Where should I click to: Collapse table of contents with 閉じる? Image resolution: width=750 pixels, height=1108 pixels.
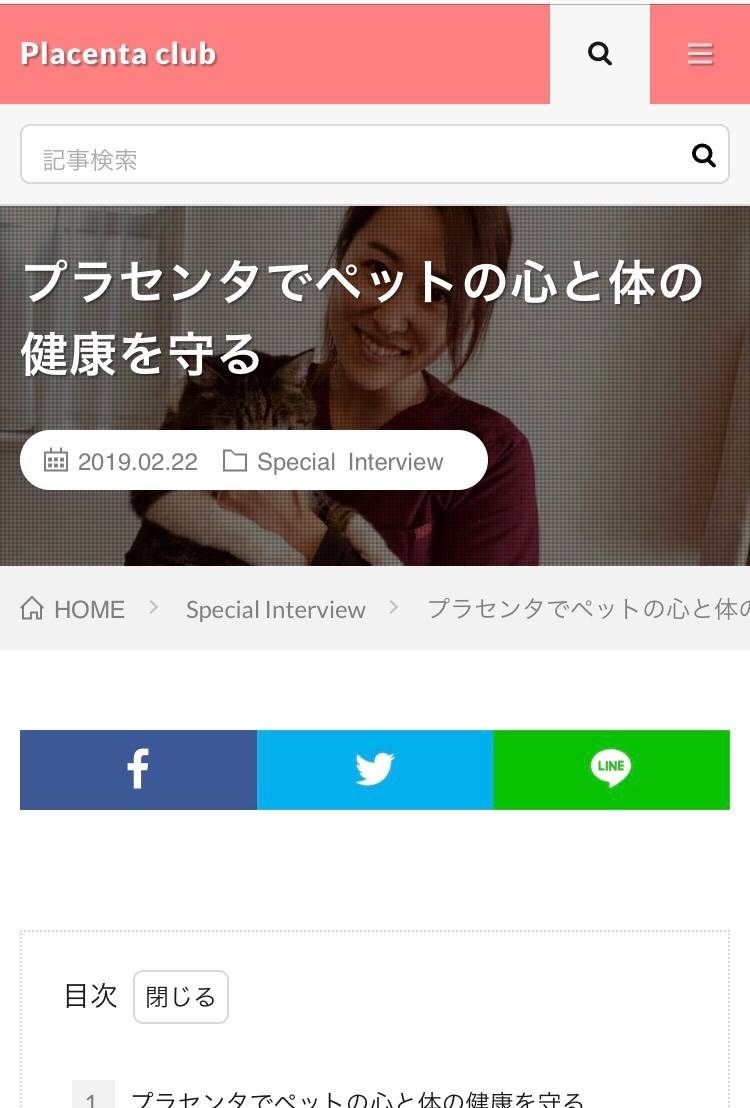[x=181, y=996]
